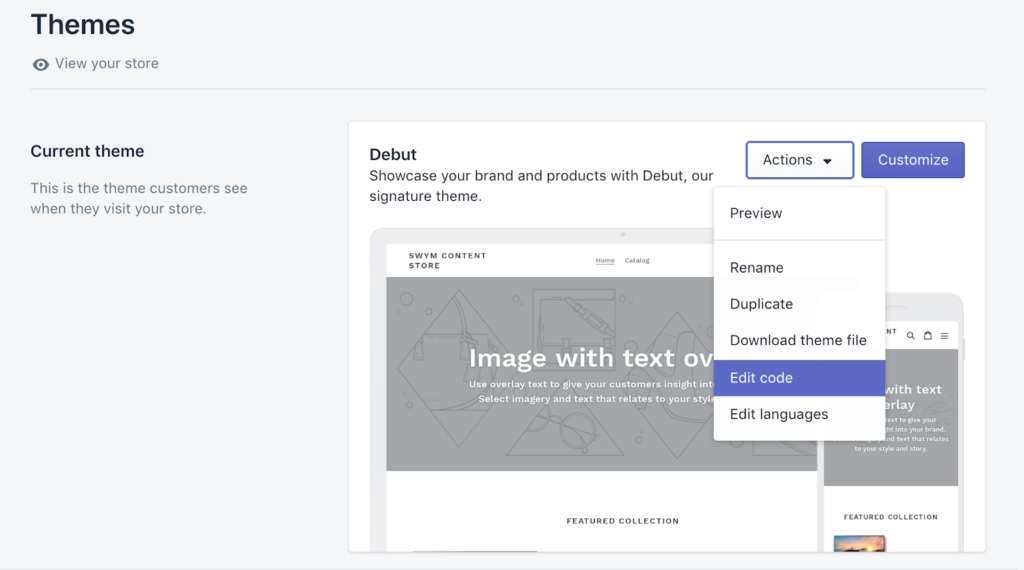Click the product thumbnail in mobile preview
The width and height of the screenshot is (1024, 570).
[x=859, y=544]
